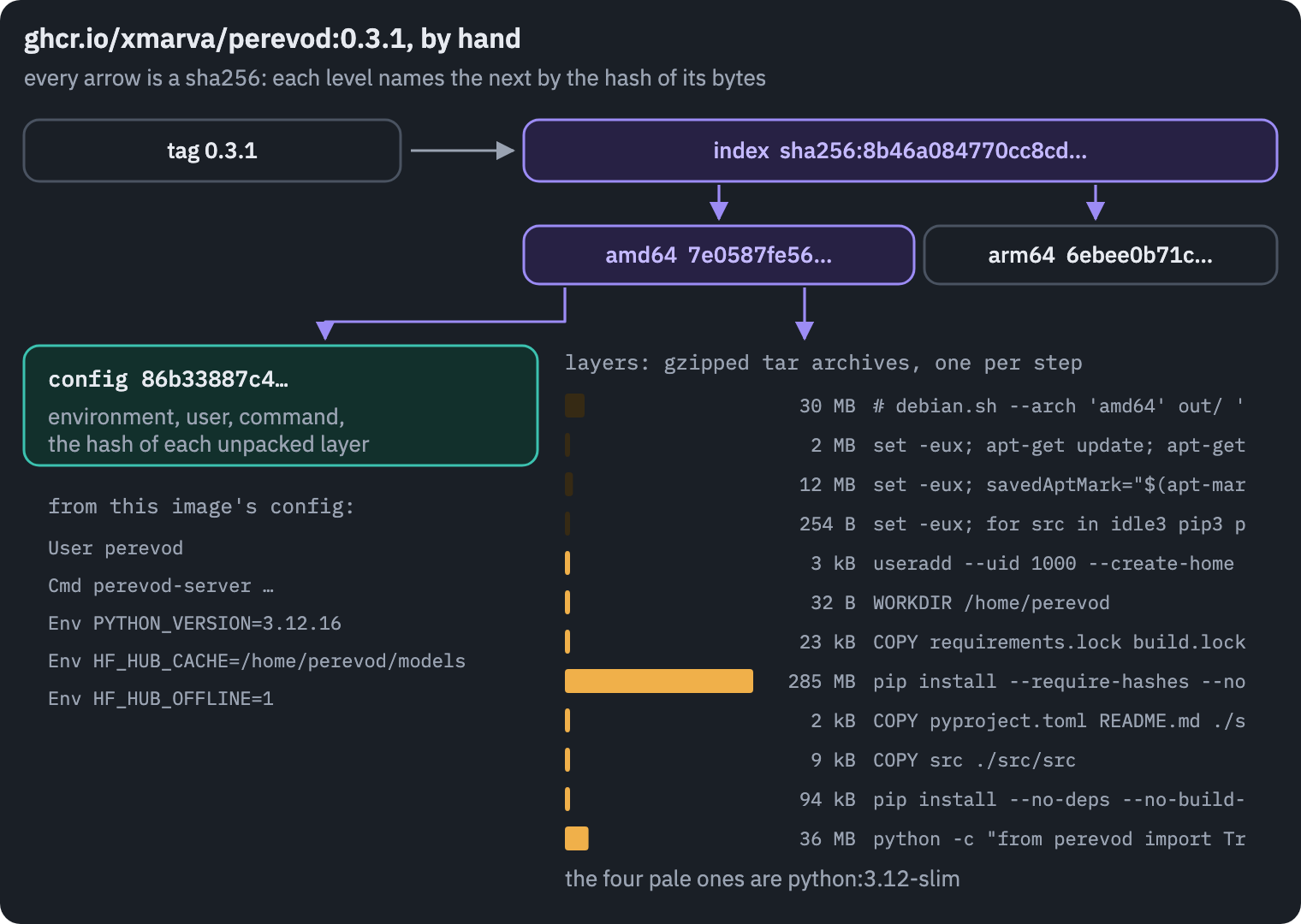
Task: Click the "COPY requirements.lock build.lock" line
Action: click(1059, 642)
